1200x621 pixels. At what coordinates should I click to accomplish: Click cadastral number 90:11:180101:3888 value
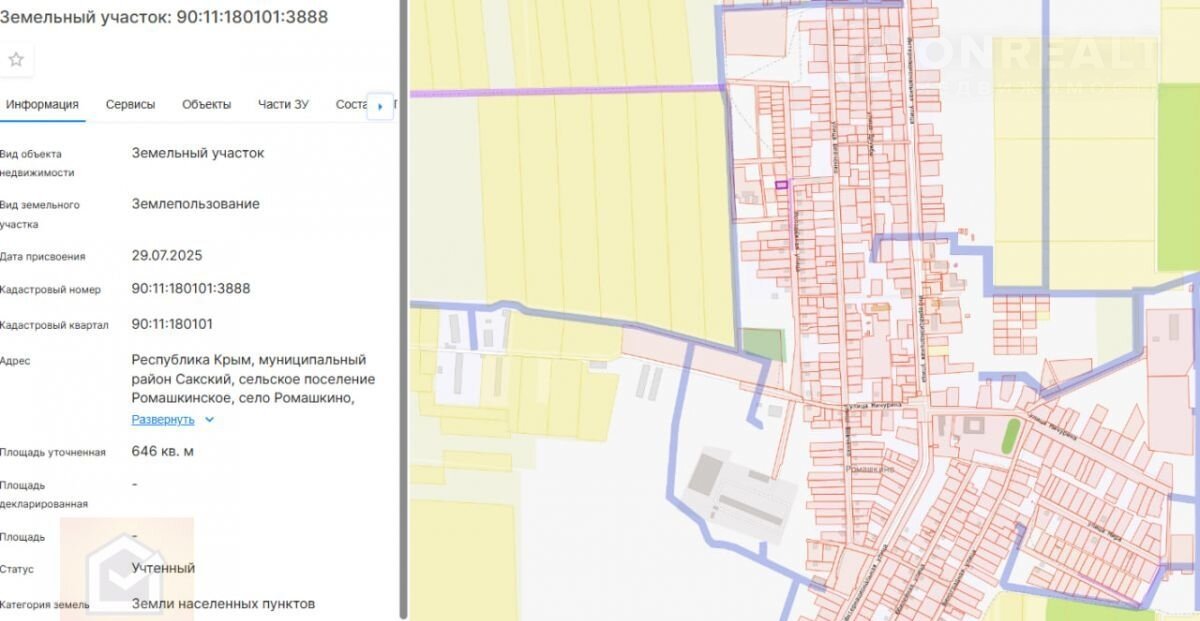pyautogui.click(x=191, y=289)
